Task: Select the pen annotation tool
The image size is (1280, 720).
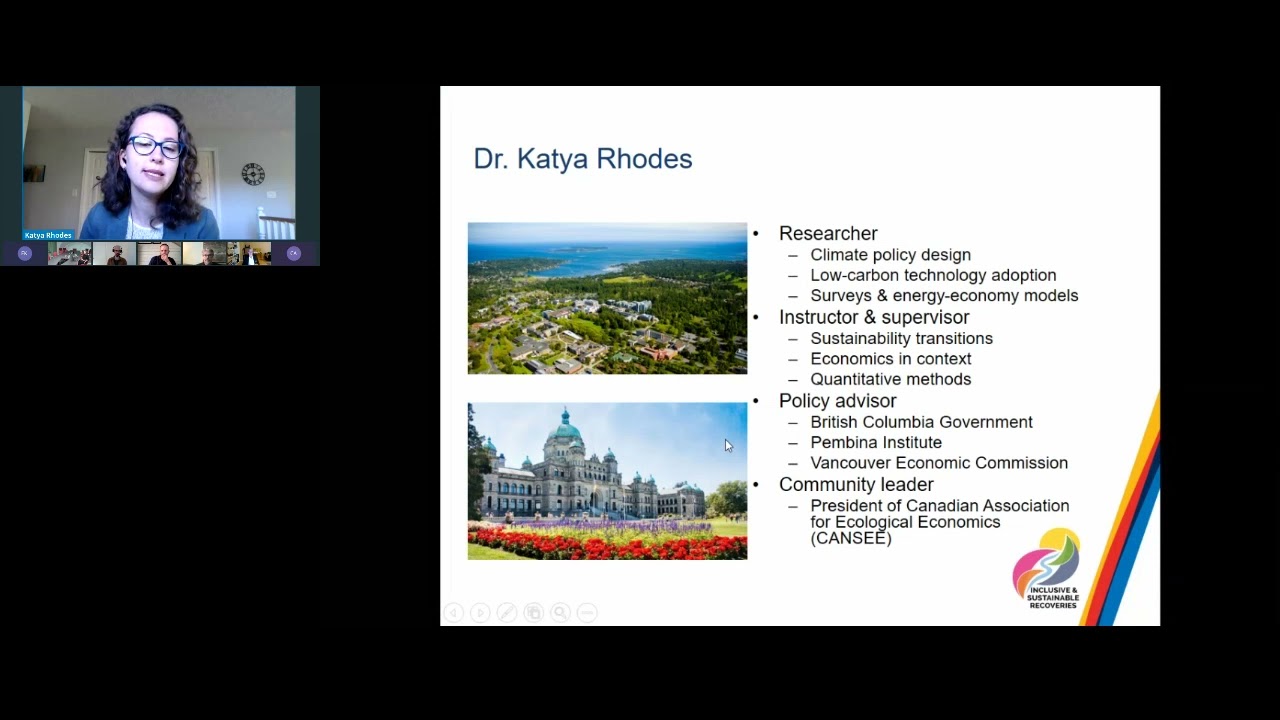Action: (x=507, y=612)
